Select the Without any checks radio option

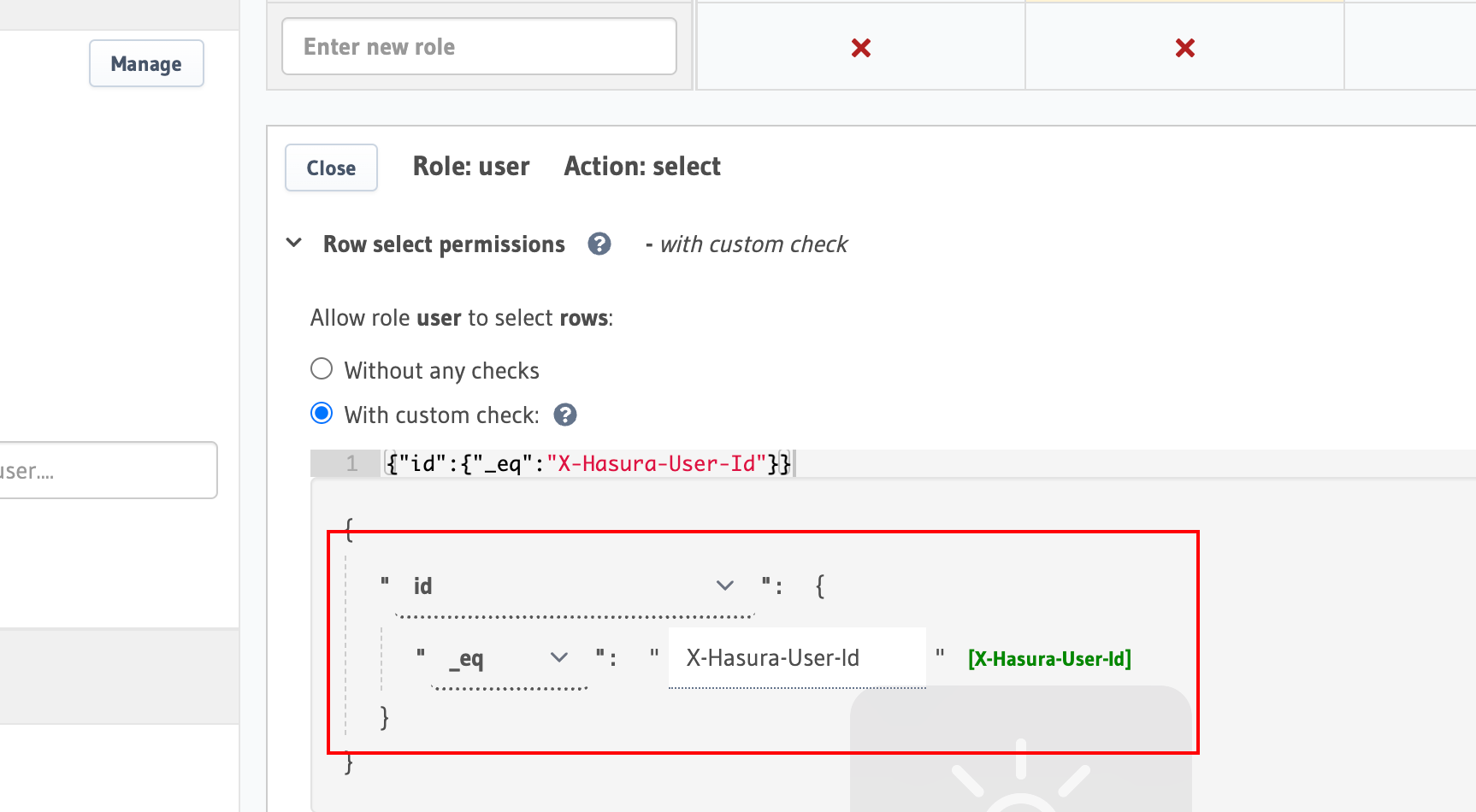point(322,369)
